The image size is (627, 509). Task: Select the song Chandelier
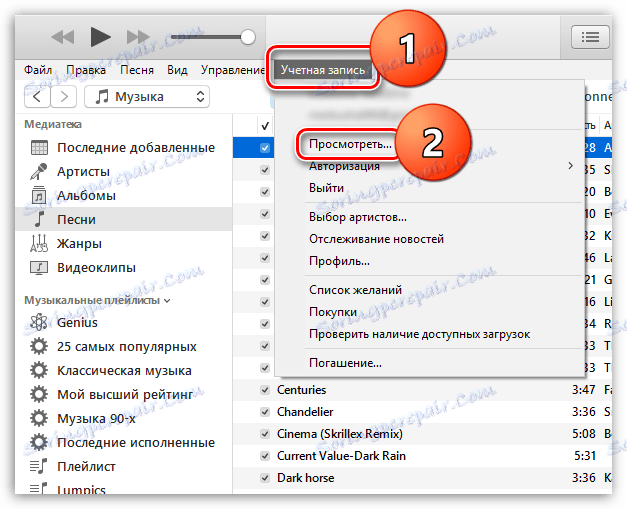(305, 412)
